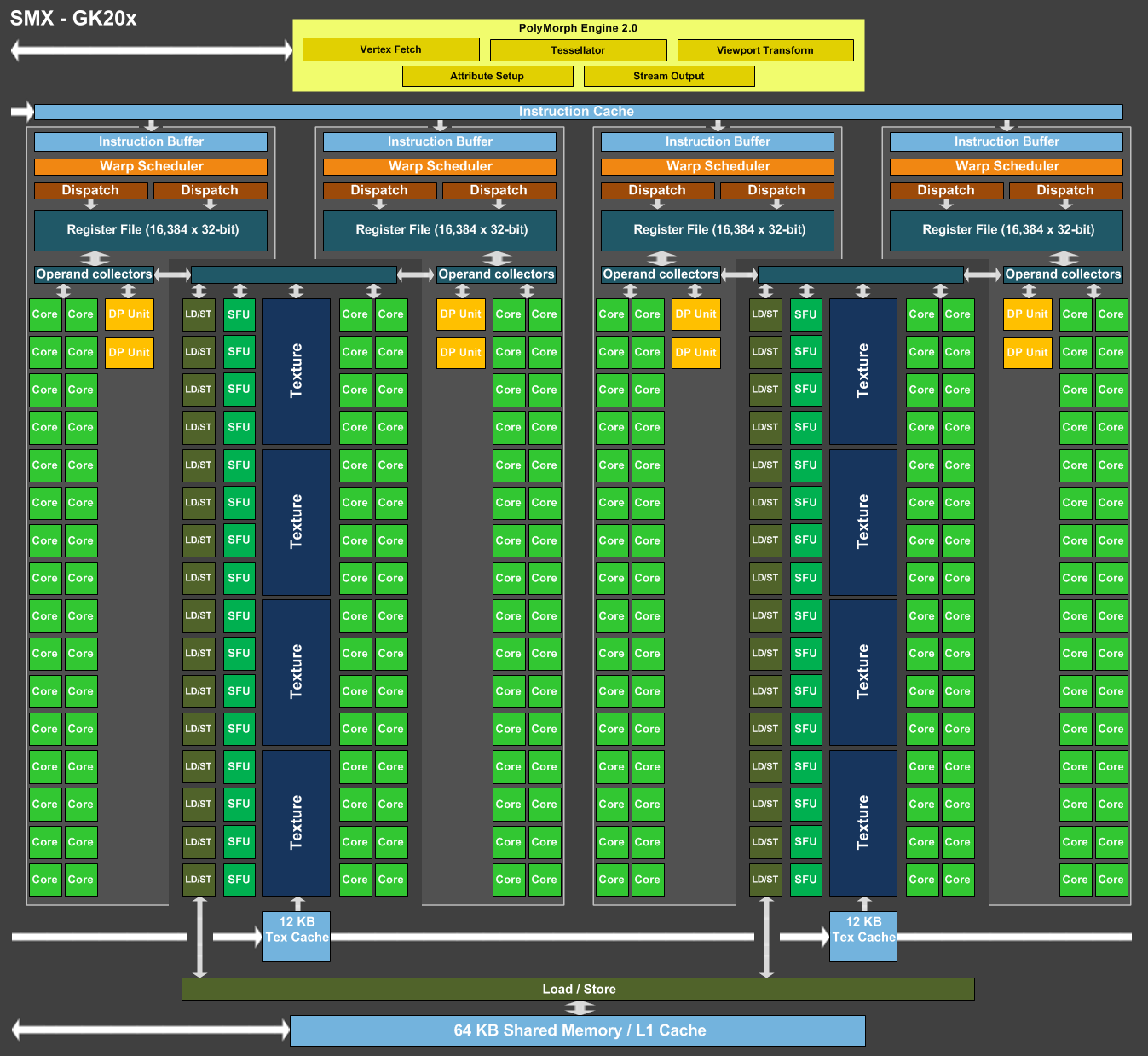Viewport: 1148px width, 1056px height.
Task: Click the topmost Texture block in right half
Action: [863, 372]
